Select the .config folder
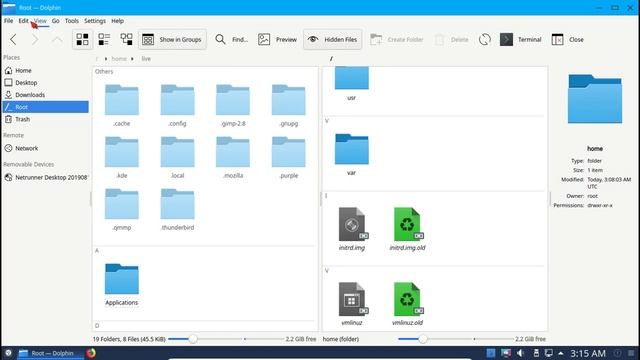The height and width of the screenshot is (360, 640). [177, 105]
